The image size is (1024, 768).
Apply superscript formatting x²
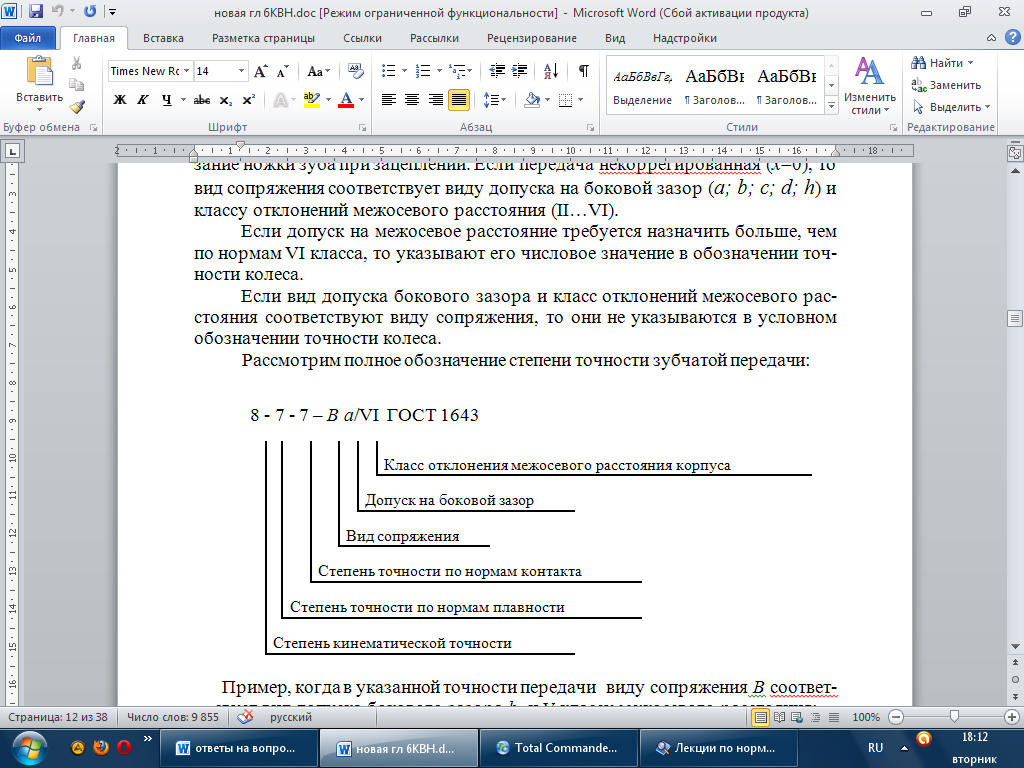coord(248,100)
